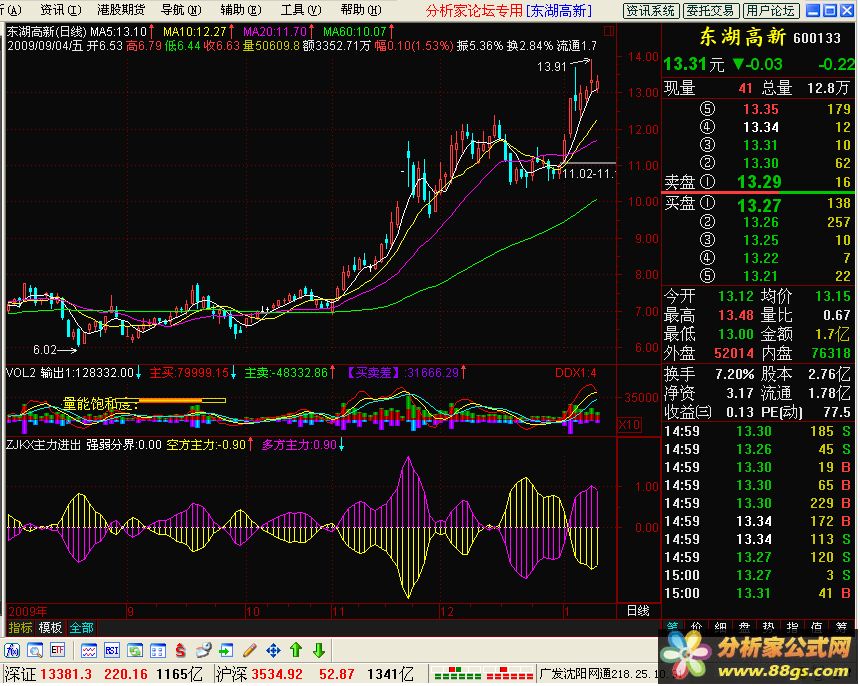Click the ZJKX主力进出 indicator label
Viewport: 860px width, 686px height.
pyautogui.click(x=44, y=445)
